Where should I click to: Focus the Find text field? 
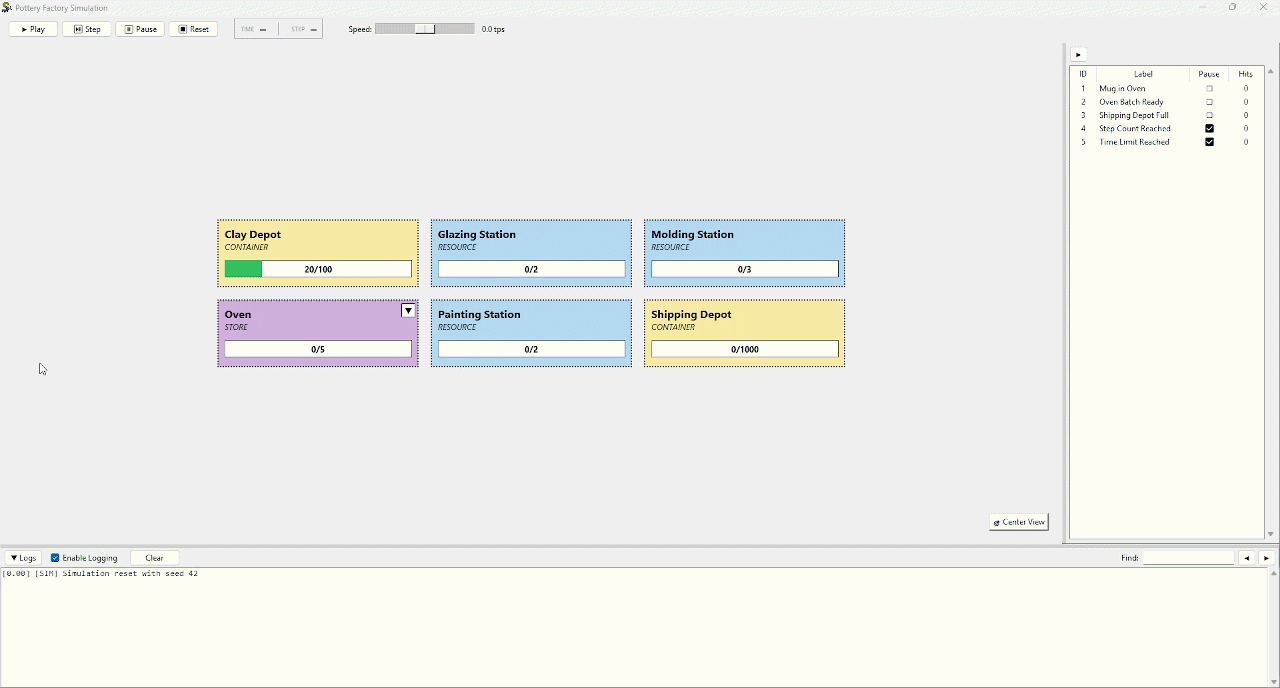(x=1188, y=559)
